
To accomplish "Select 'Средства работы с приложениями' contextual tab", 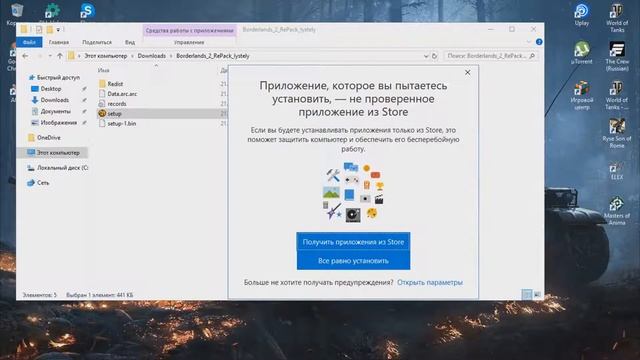I will pos(189,30).
